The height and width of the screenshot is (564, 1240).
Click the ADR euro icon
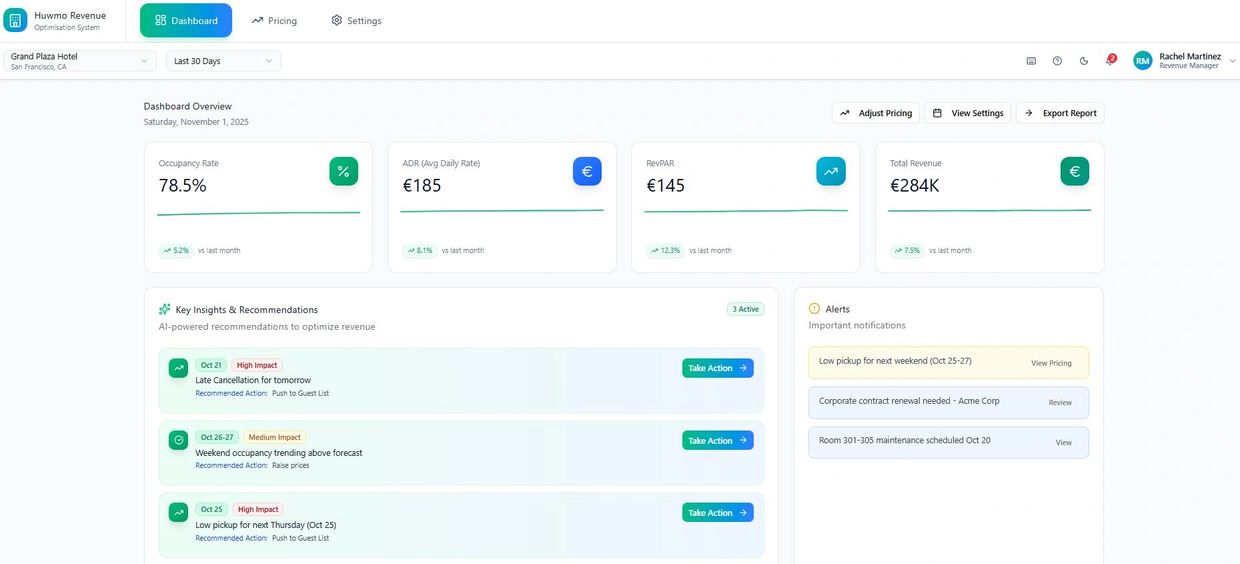(587, 171)
